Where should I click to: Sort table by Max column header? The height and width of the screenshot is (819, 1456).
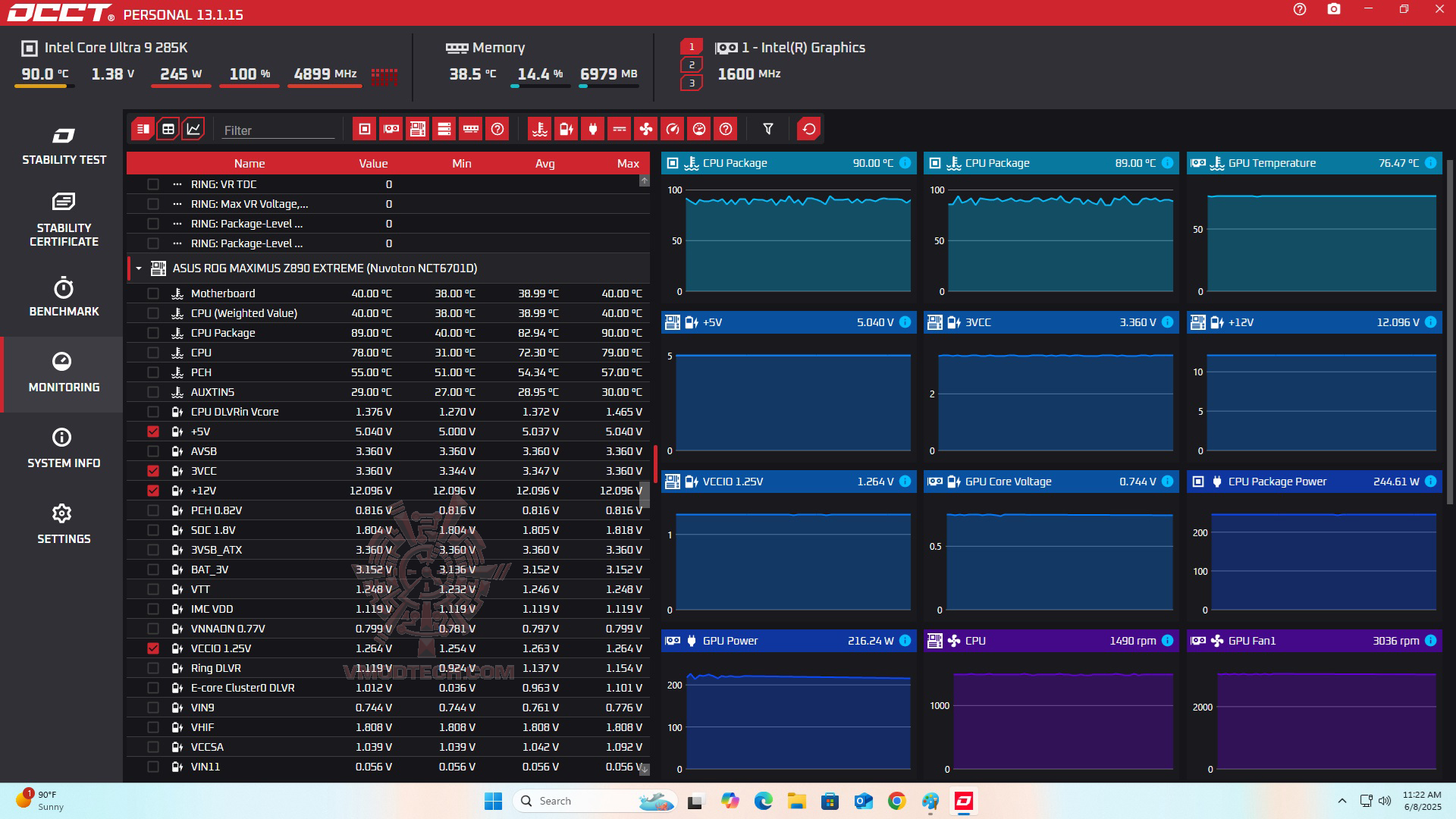click(627, 164)
